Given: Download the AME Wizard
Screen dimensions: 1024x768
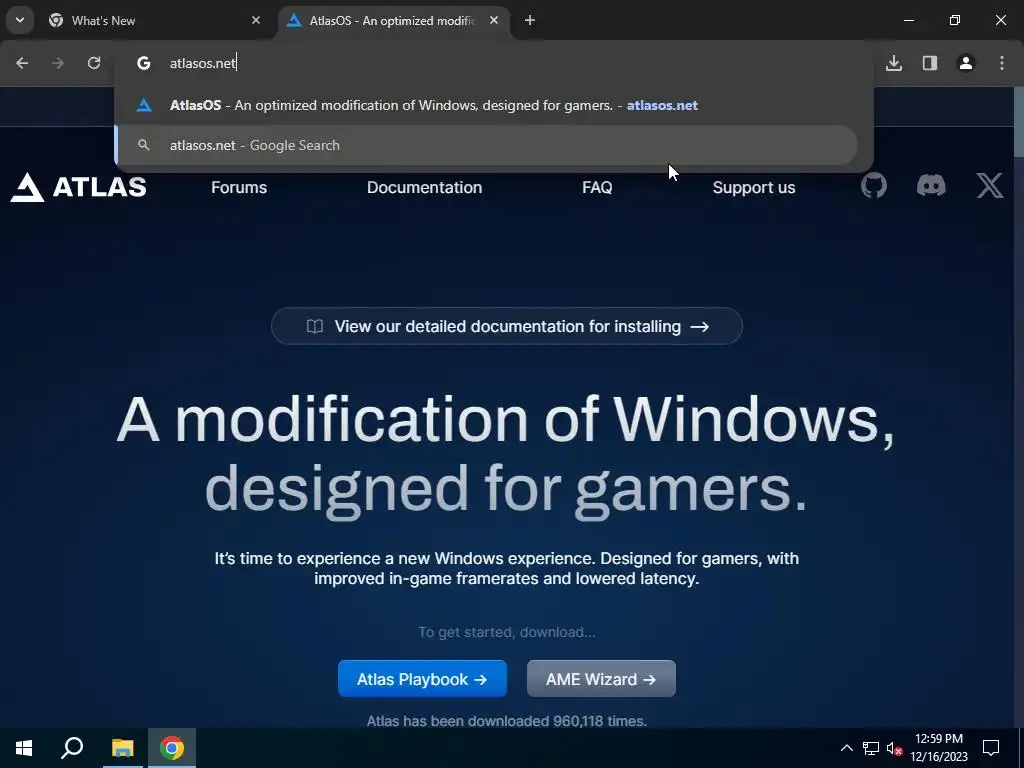Looking at the screenshot, I should point(601,679).
